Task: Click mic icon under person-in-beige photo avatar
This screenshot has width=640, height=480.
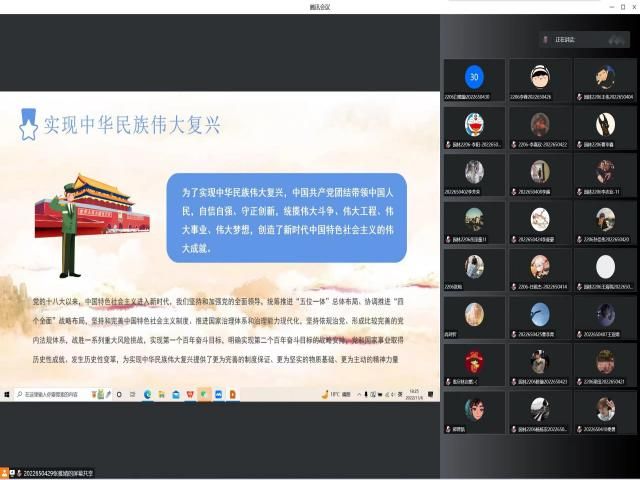Action: point(514,382)
